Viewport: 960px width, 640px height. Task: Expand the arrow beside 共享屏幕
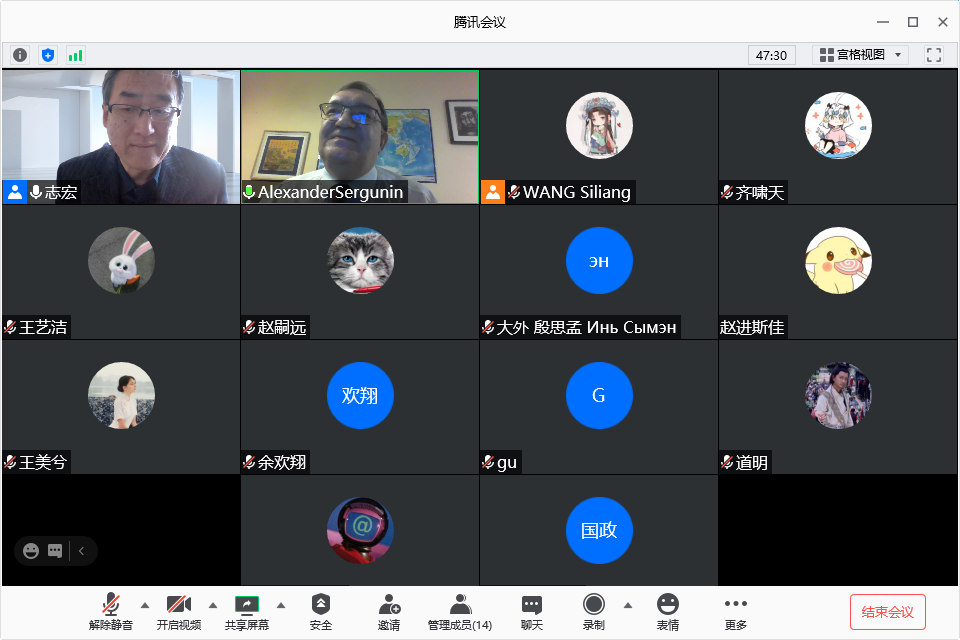point(281,604)
